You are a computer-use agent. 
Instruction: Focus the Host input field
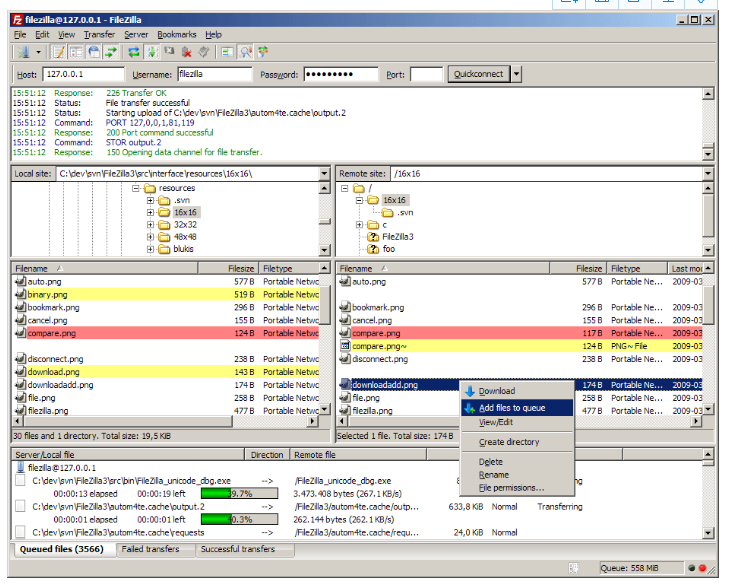pyautogui.click(x=84, y=74)
